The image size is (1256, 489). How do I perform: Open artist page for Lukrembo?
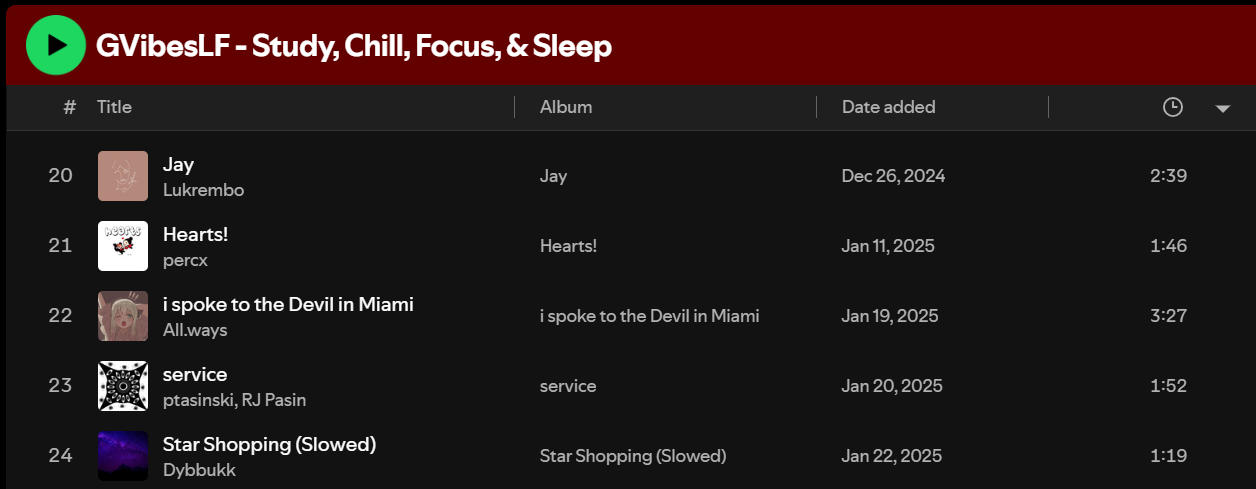pos(203,190)
